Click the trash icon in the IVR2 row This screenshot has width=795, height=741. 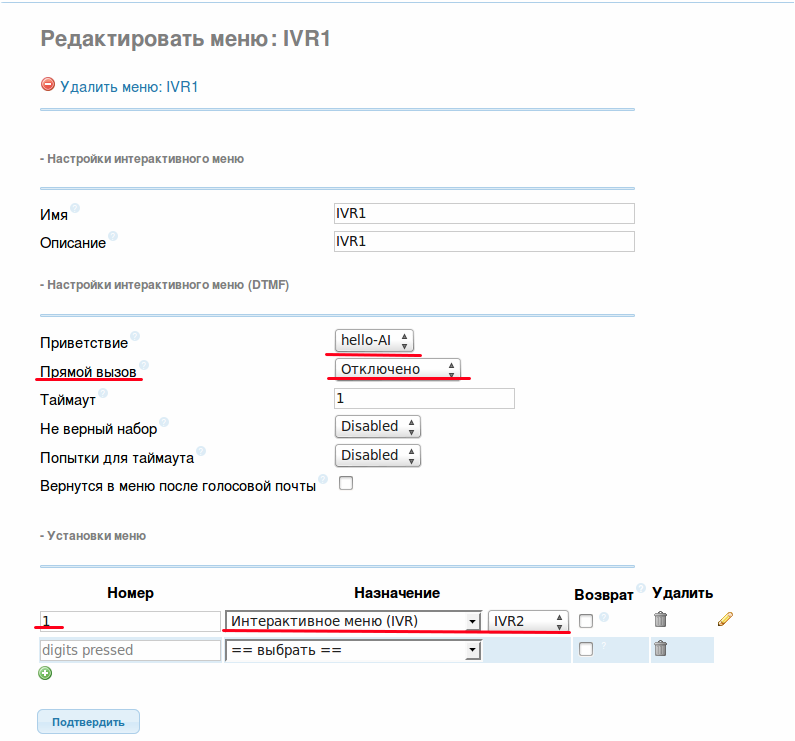click(660, 620)
